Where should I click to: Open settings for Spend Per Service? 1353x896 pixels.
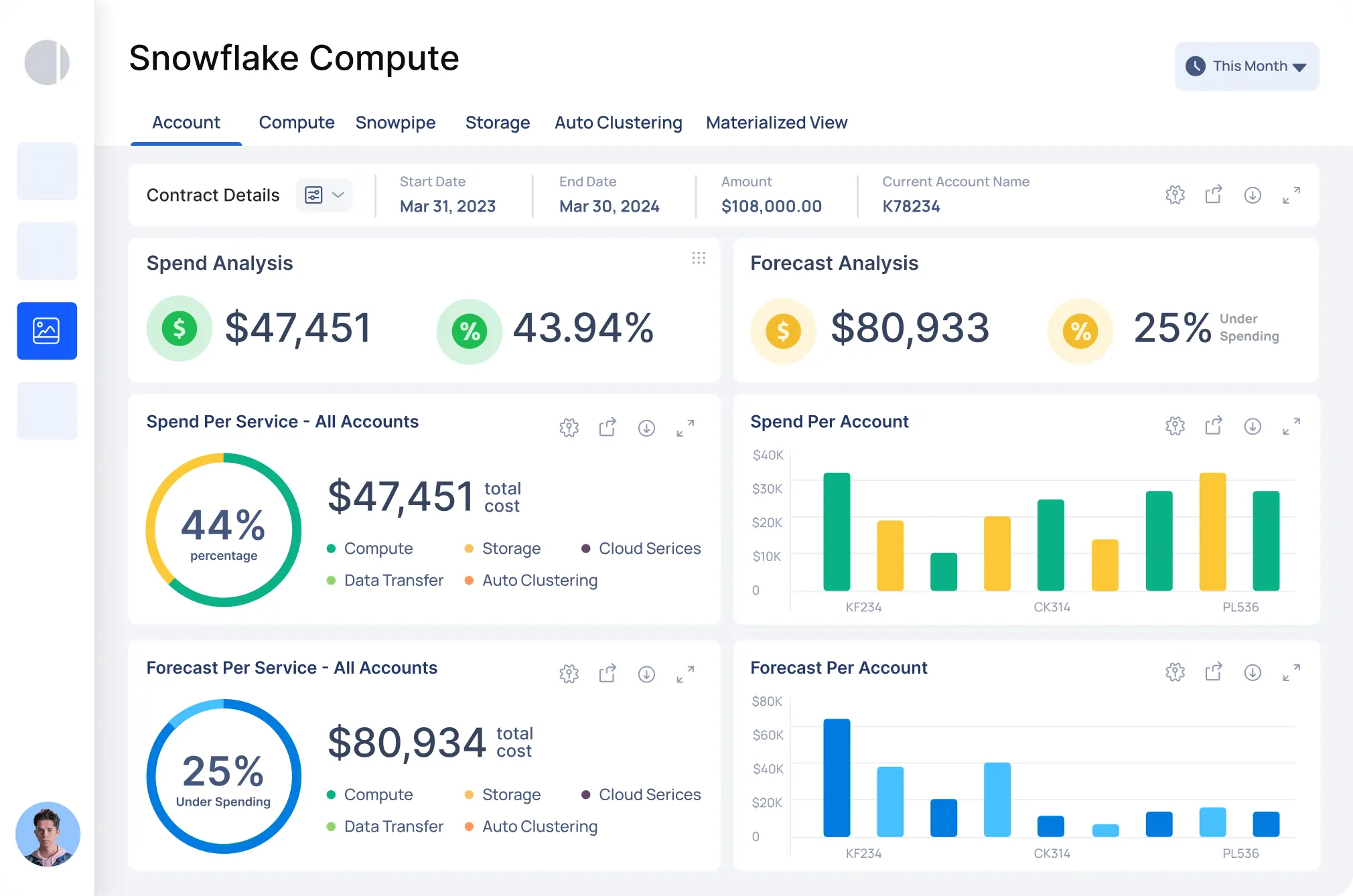[569, 427]
